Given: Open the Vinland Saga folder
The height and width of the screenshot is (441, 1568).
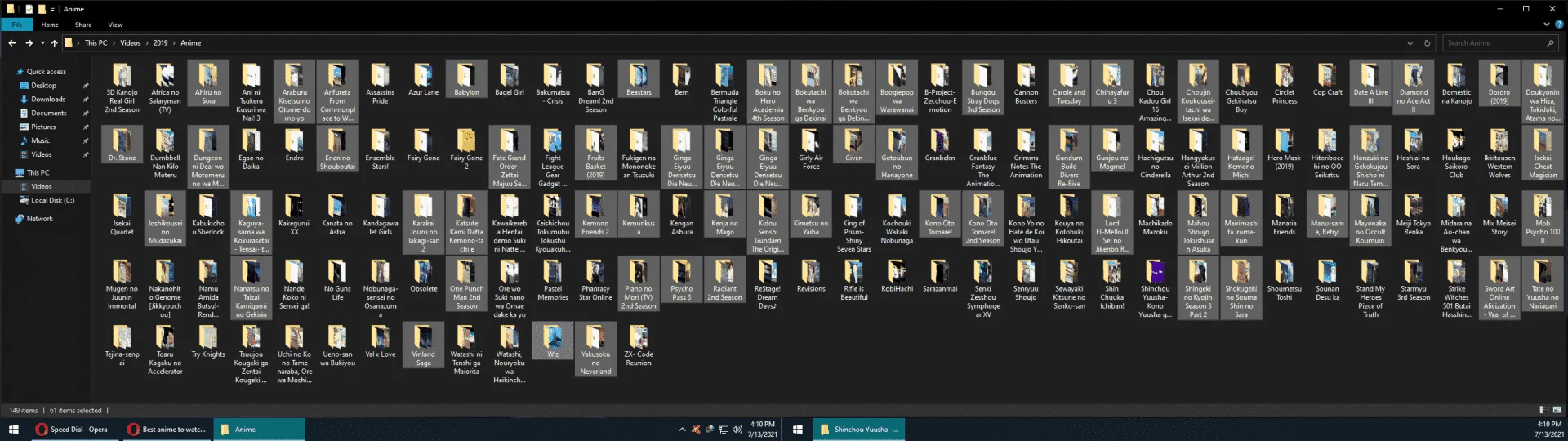Looking at the screenshot, I should pos(423,345).
